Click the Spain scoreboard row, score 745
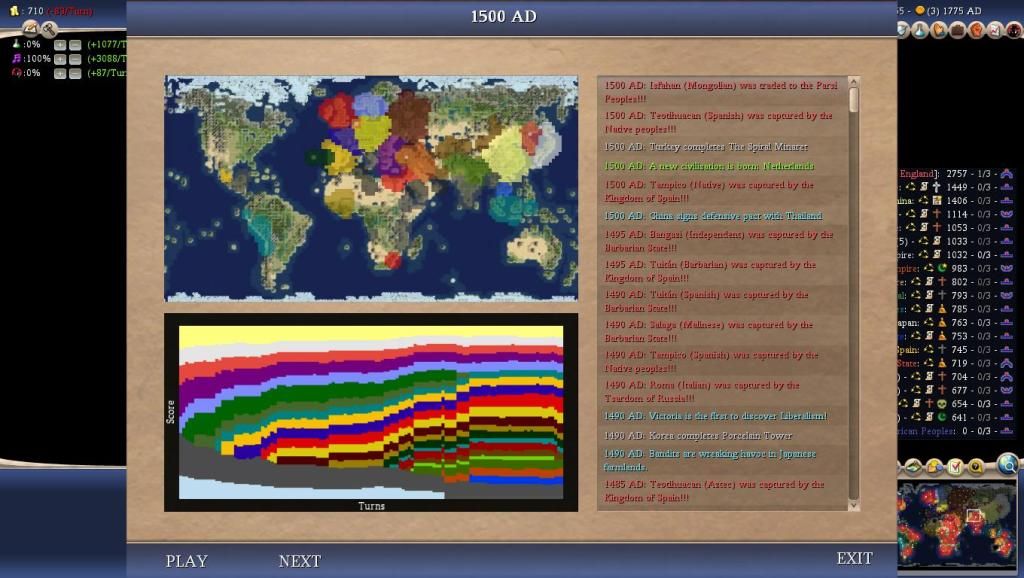Viewport: 1024px width, 578px height. (955, 349)
